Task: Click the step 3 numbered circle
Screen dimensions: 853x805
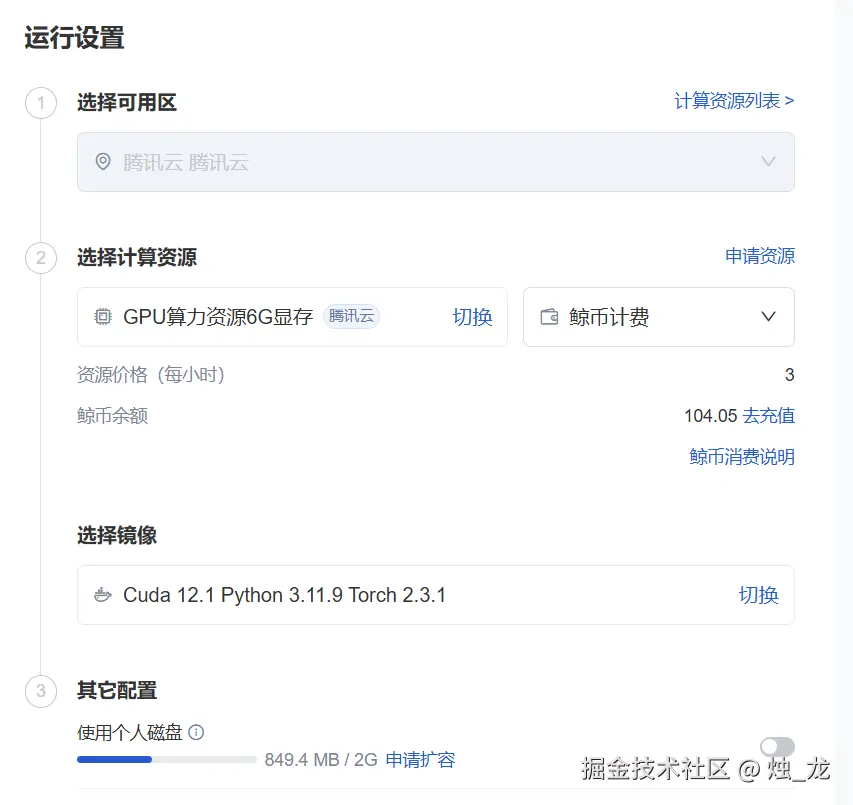Action: [x=40, y=691]
